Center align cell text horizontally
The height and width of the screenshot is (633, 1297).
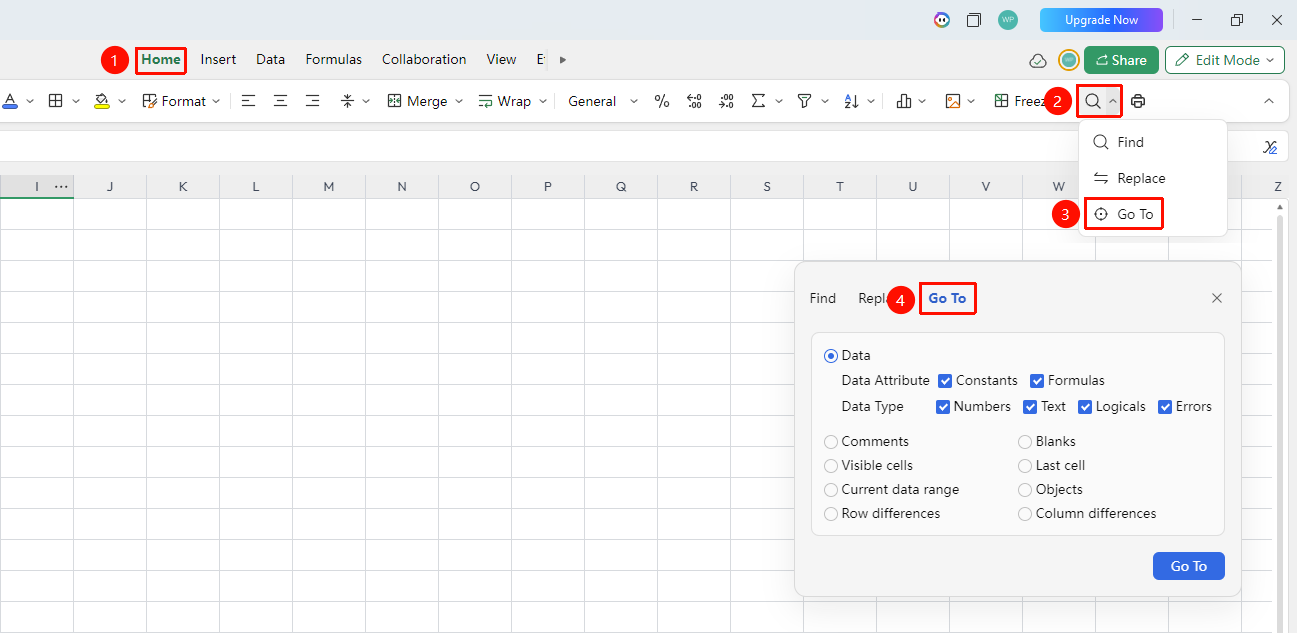coord(281,101)
